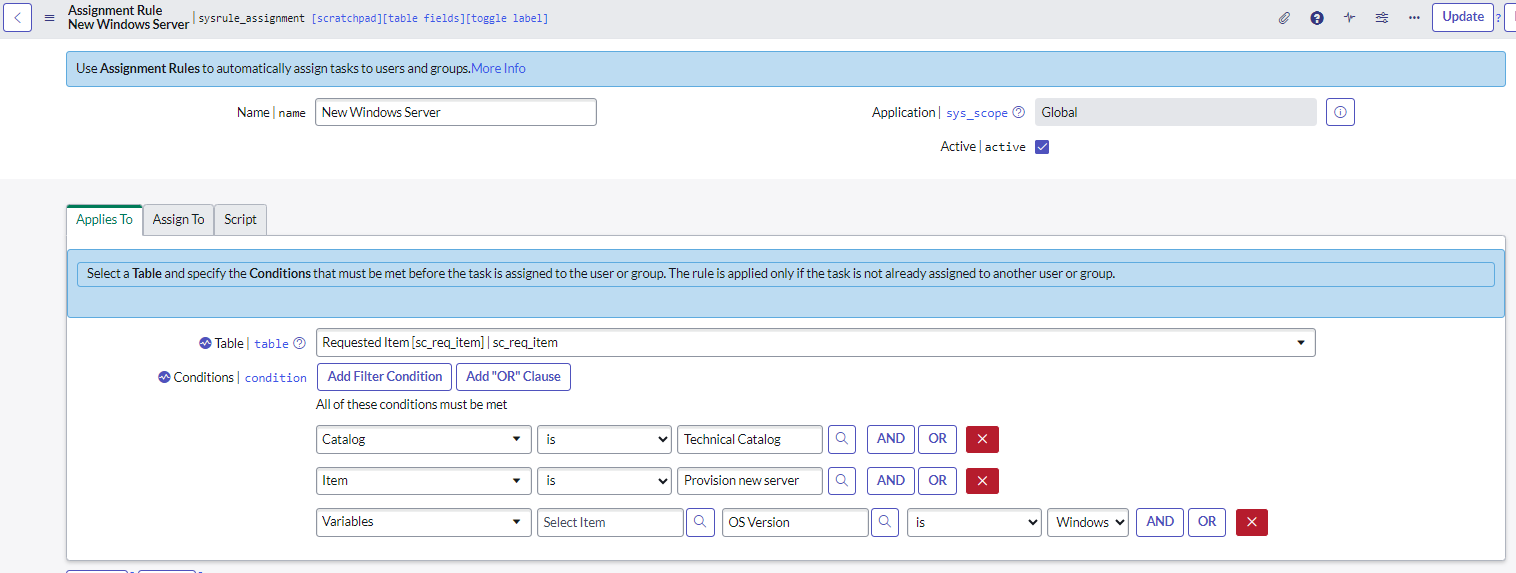1516x573 pixels.
Task: Go back using the left chevron button
Action: coord(17,18)
